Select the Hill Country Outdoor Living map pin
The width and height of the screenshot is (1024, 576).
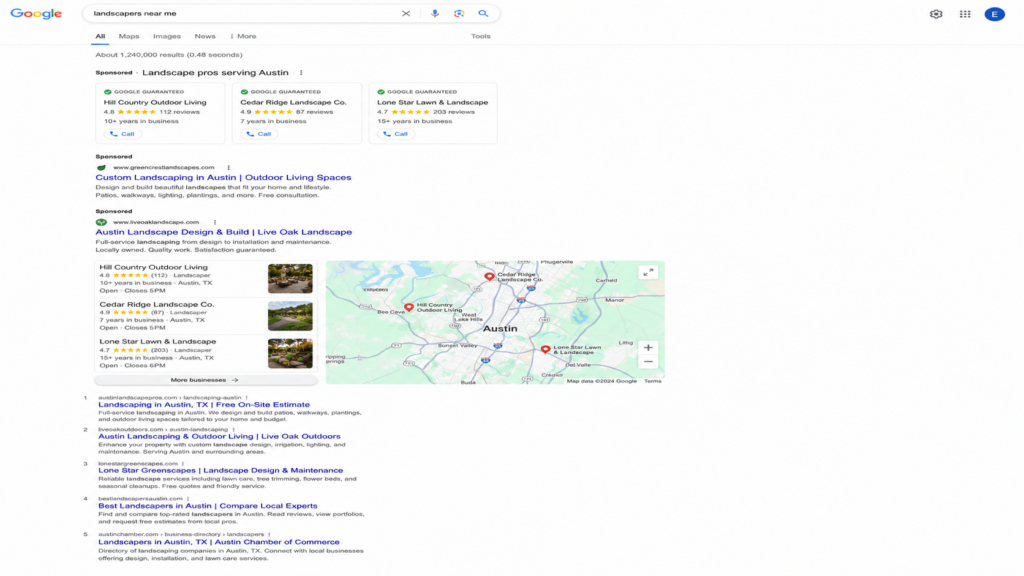pyautogui.click(x=409, y=307)
